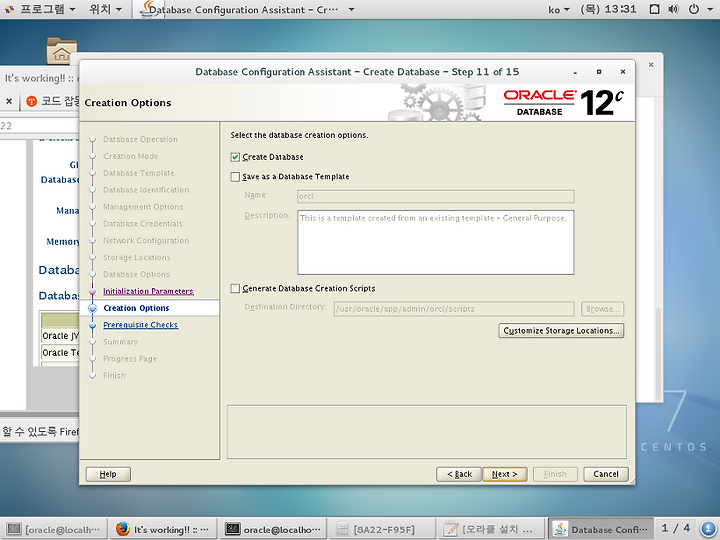Click the Browse button
This screenshot has height=540, width=720.
tap(602, 309)
